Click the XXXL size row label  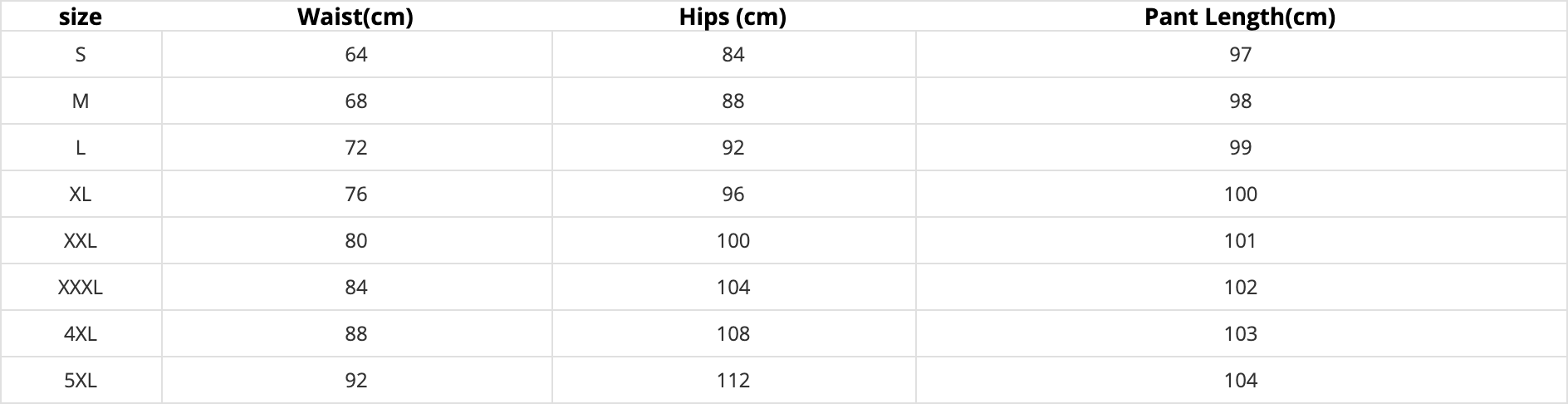[x=81, y=288]
